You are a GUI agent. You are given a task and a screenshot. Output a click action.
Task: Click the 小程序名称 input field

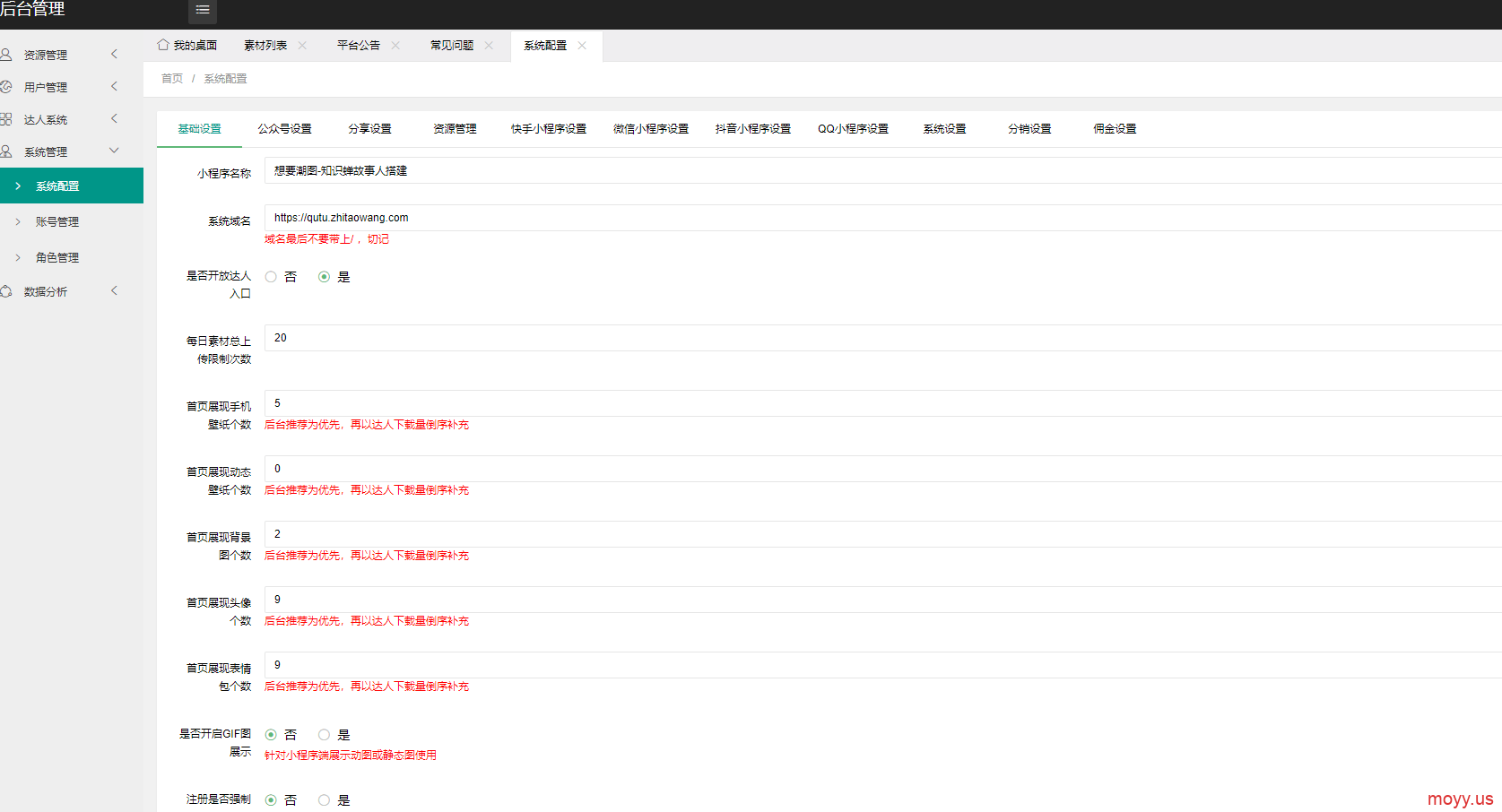(883, 170)
